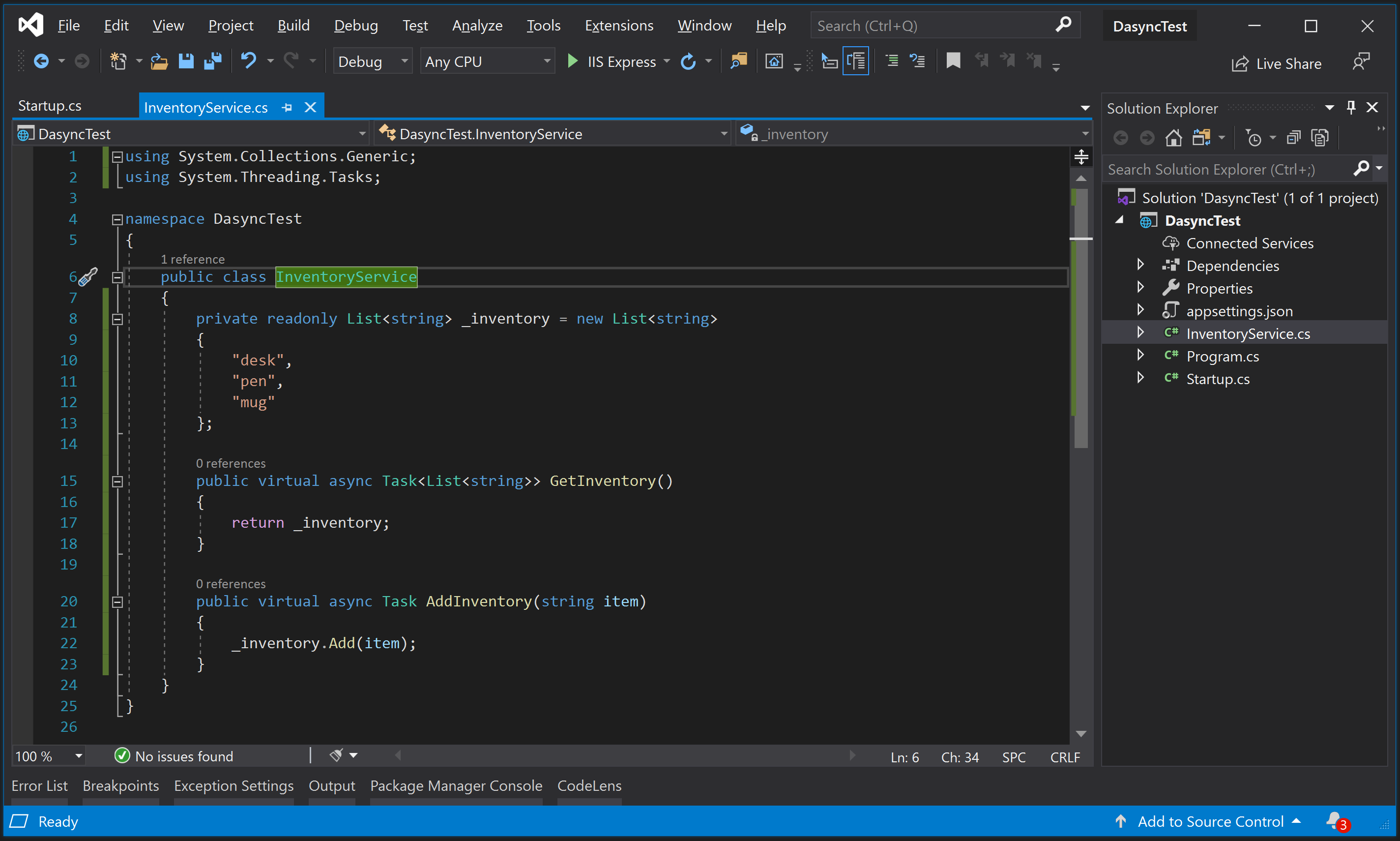
Task: Open the Error List tab
Action: pyautogui.click(x=40, y=785)
